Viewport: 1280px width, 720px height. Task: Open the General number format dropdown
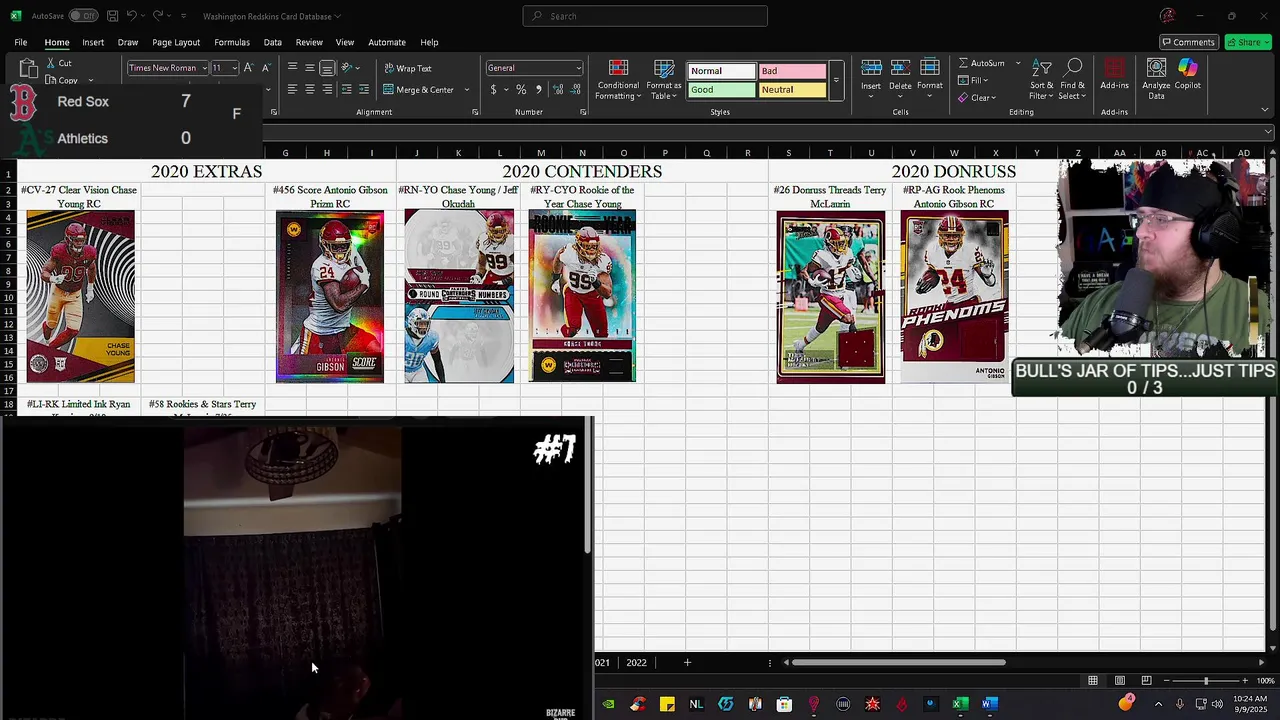coord(578,68)
